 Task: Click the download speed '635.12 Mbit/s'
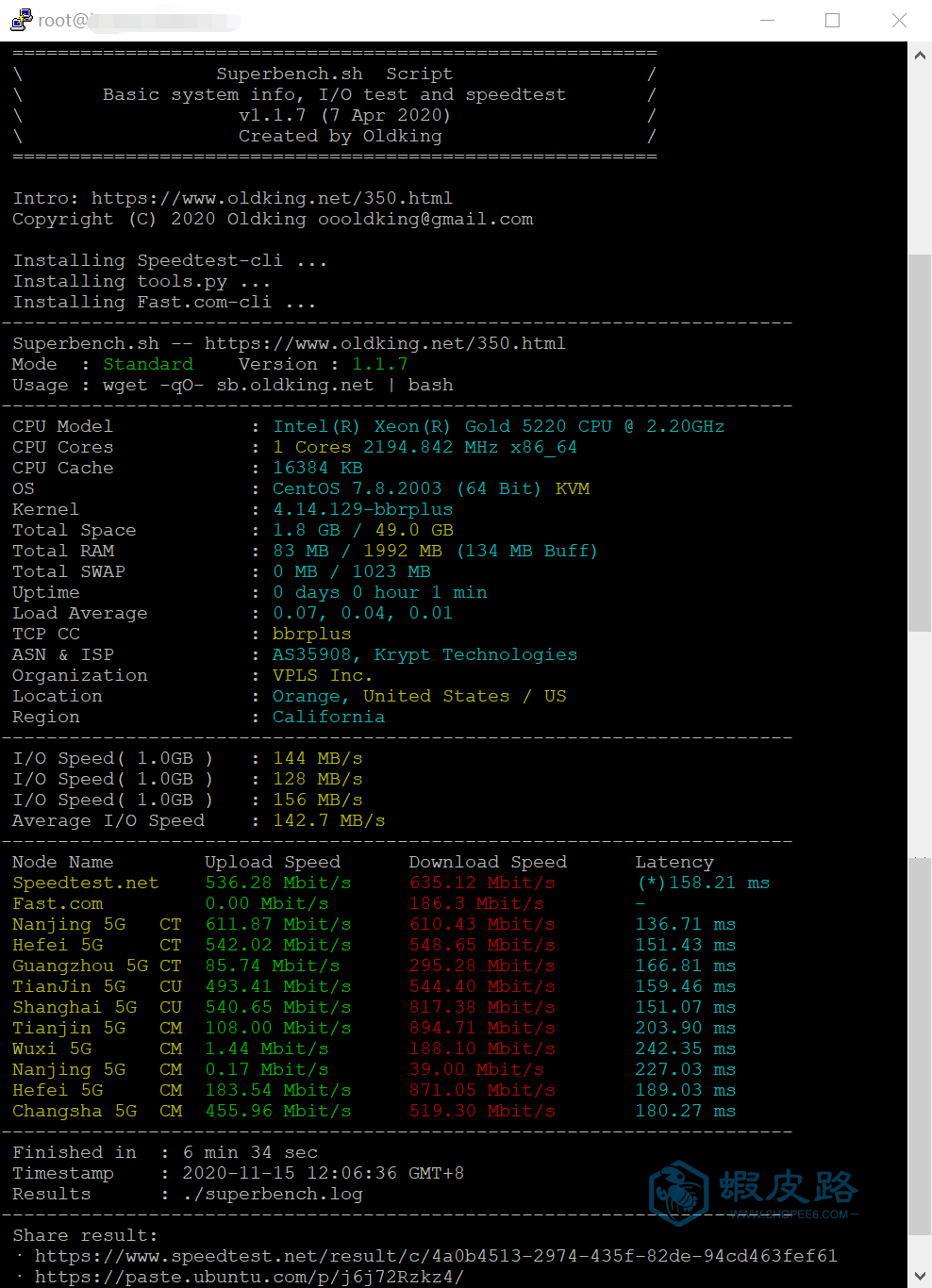482,883
